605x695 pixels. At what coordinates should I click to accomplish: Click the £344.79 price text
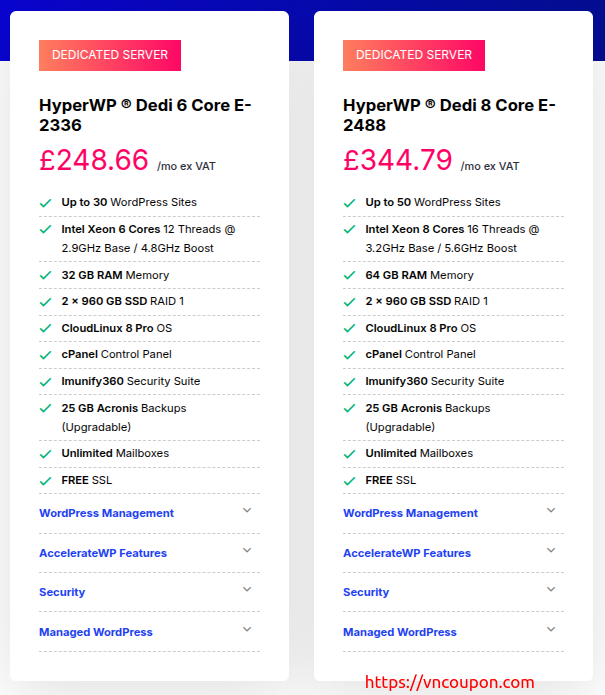(398, 160)
